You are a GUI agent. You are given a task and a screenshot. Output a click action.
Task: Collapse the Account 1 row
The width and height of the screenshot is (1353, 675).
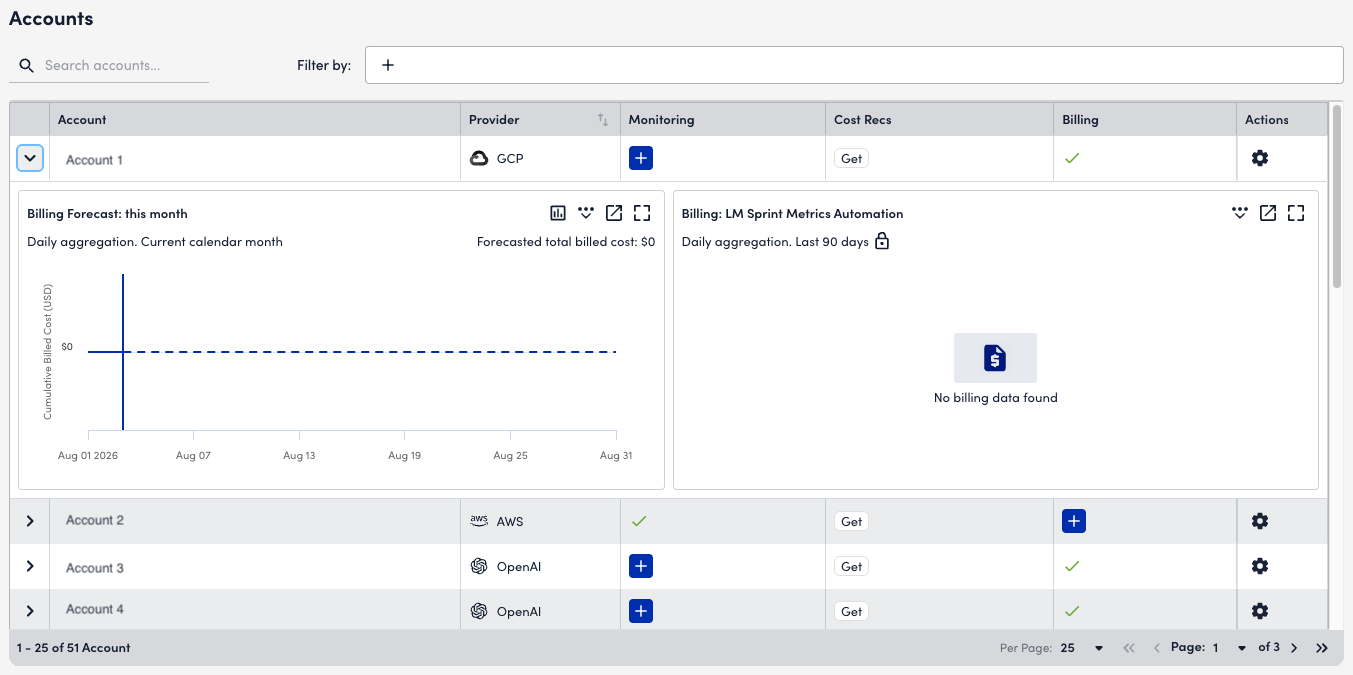30,158
